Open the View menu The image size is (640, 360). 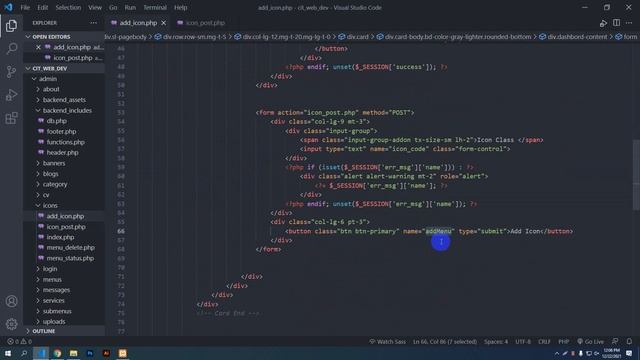[95, 7]
